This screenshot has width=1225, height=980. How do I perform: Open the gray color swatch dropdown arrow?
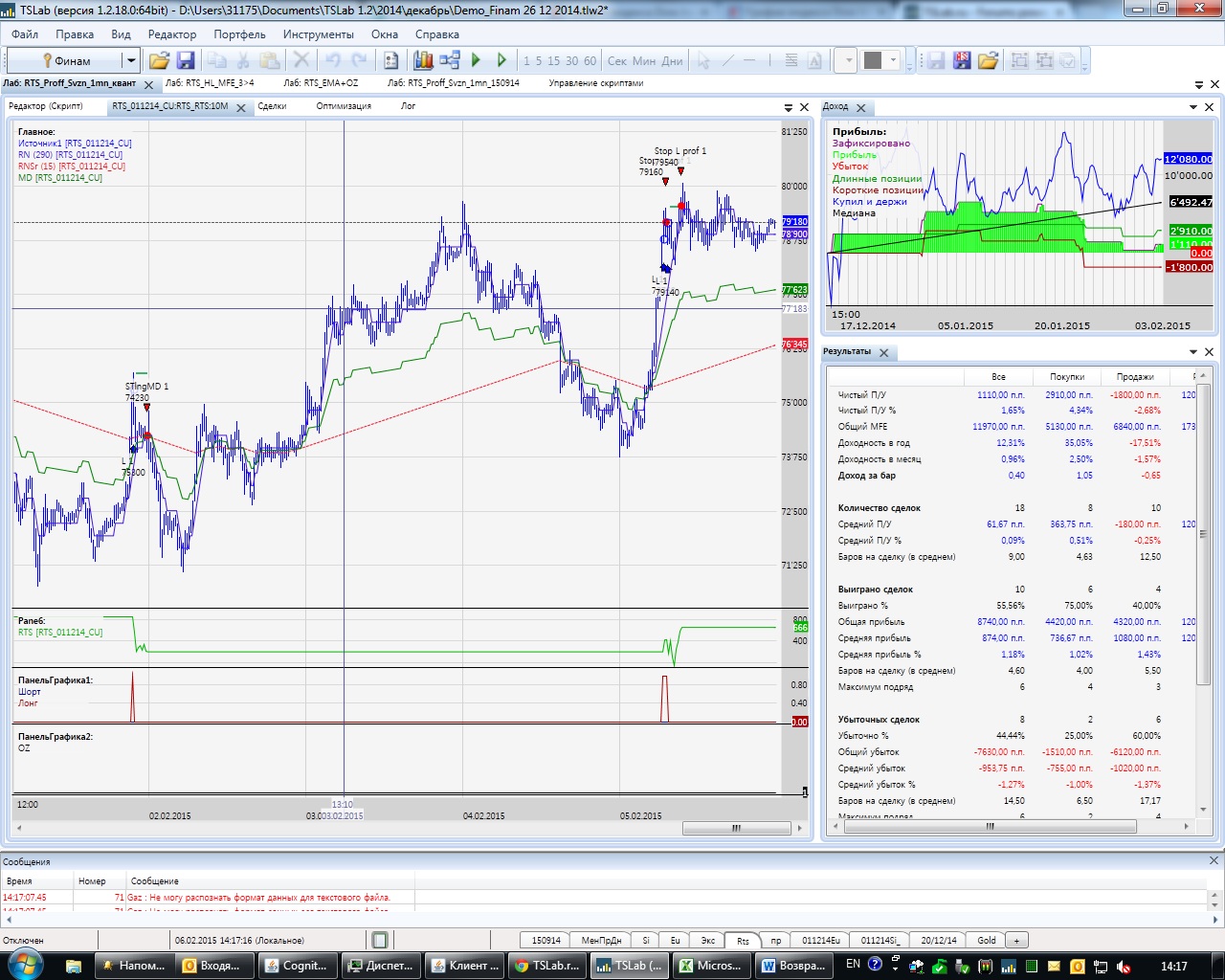click(894, 60)
